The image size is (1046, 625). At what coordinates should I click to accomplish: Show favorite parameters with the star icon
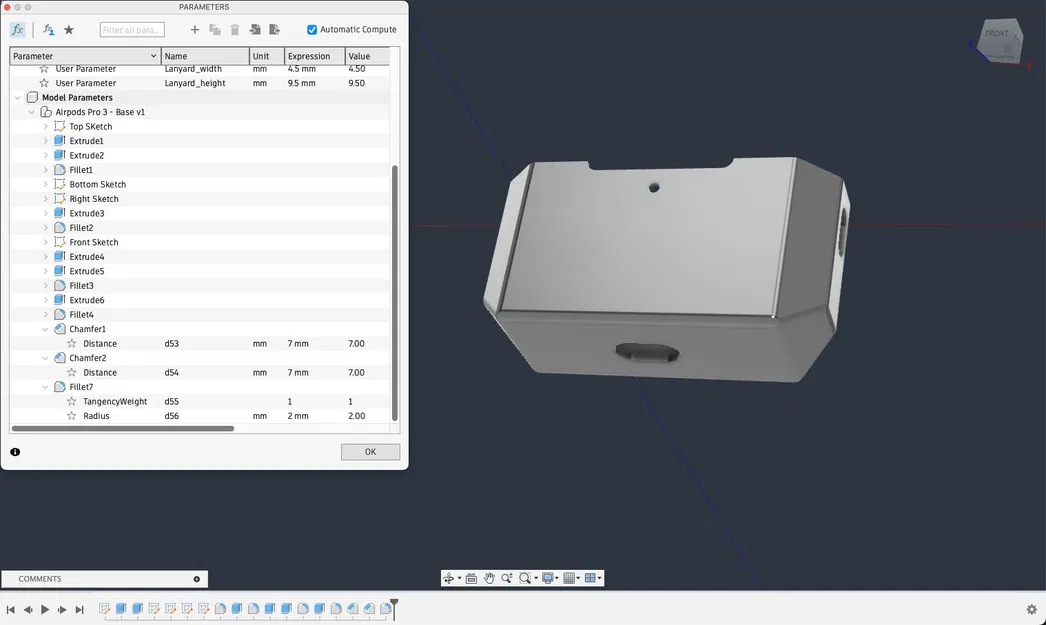69,29
